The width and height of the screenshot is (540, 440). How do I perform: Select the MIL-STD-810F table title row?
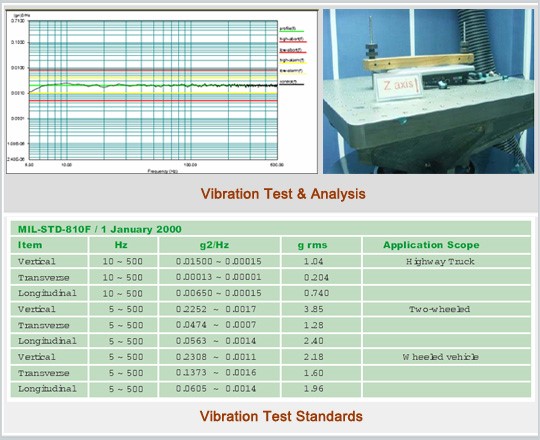pyautogui.click(x=270, y=229)
